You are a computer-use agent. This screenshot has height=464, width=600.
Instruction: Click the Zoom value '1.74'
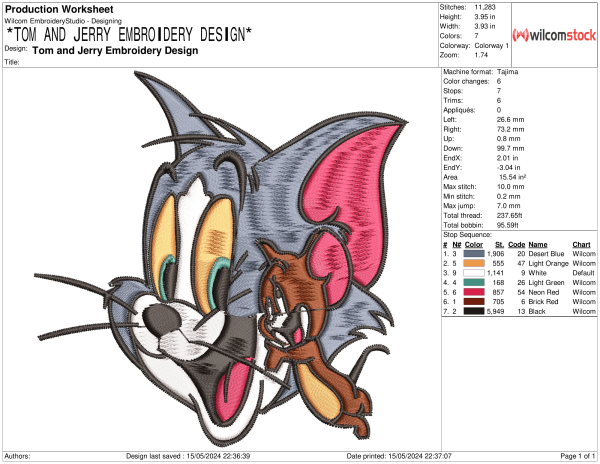(x=481, y=55)
